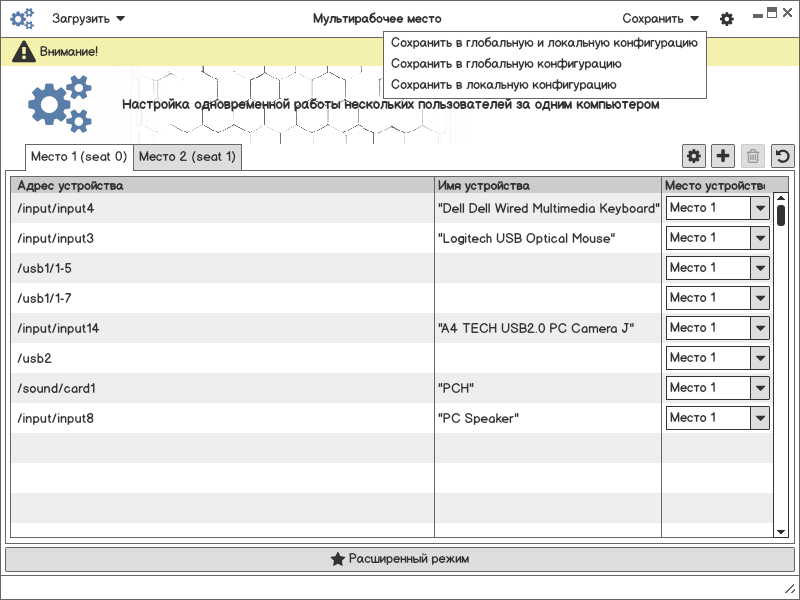Select the /usb2 address cell
Screen dimensions: 800x600
[x=222, y=358]
